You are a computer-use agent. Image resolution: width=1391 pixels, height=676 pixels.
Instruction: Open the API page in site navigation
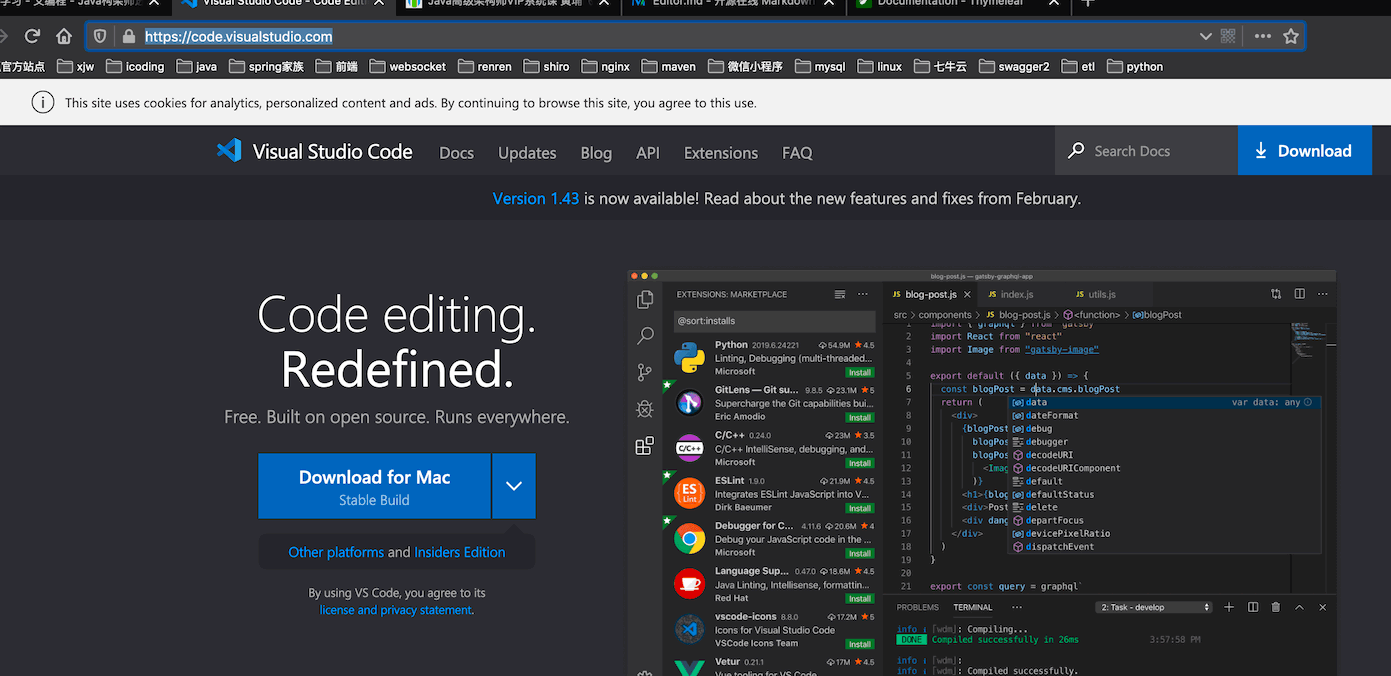(648, 153)
